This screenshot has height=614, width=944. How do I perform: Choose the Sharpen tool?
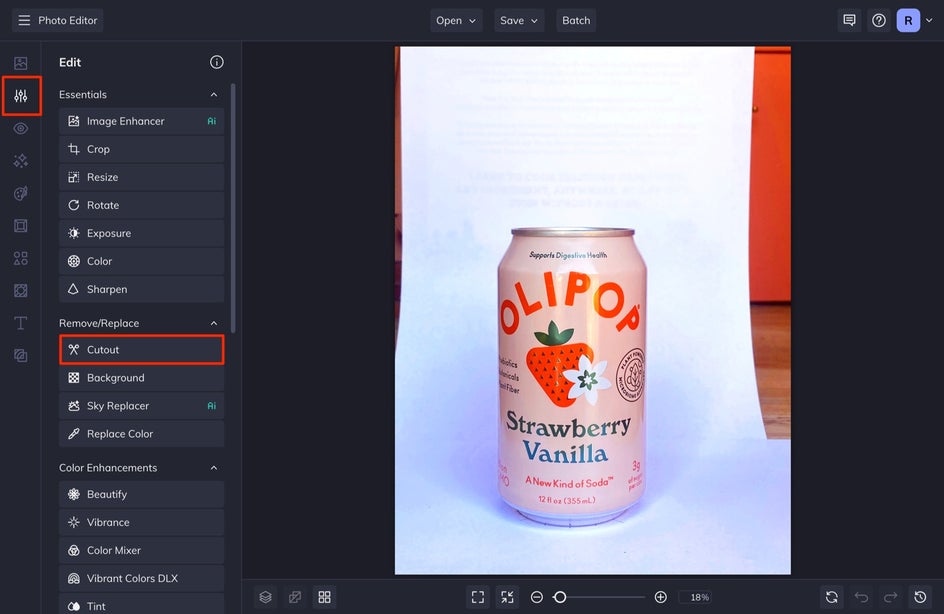pyautogui.click(x=141, y=289)
